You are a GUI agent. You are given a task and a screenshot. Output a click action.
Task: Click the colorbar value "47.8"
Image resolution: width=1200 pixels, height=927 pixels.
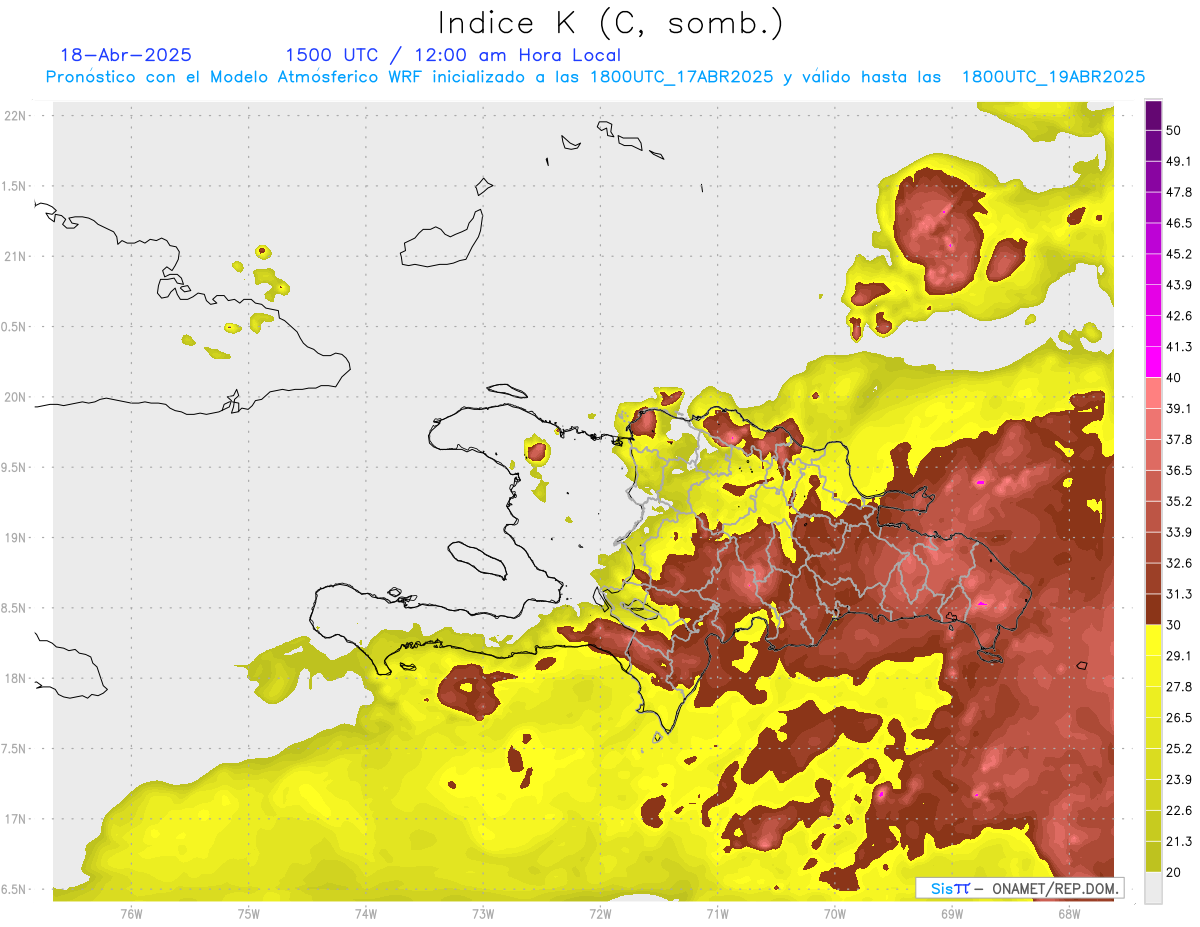click(1179, 192)
